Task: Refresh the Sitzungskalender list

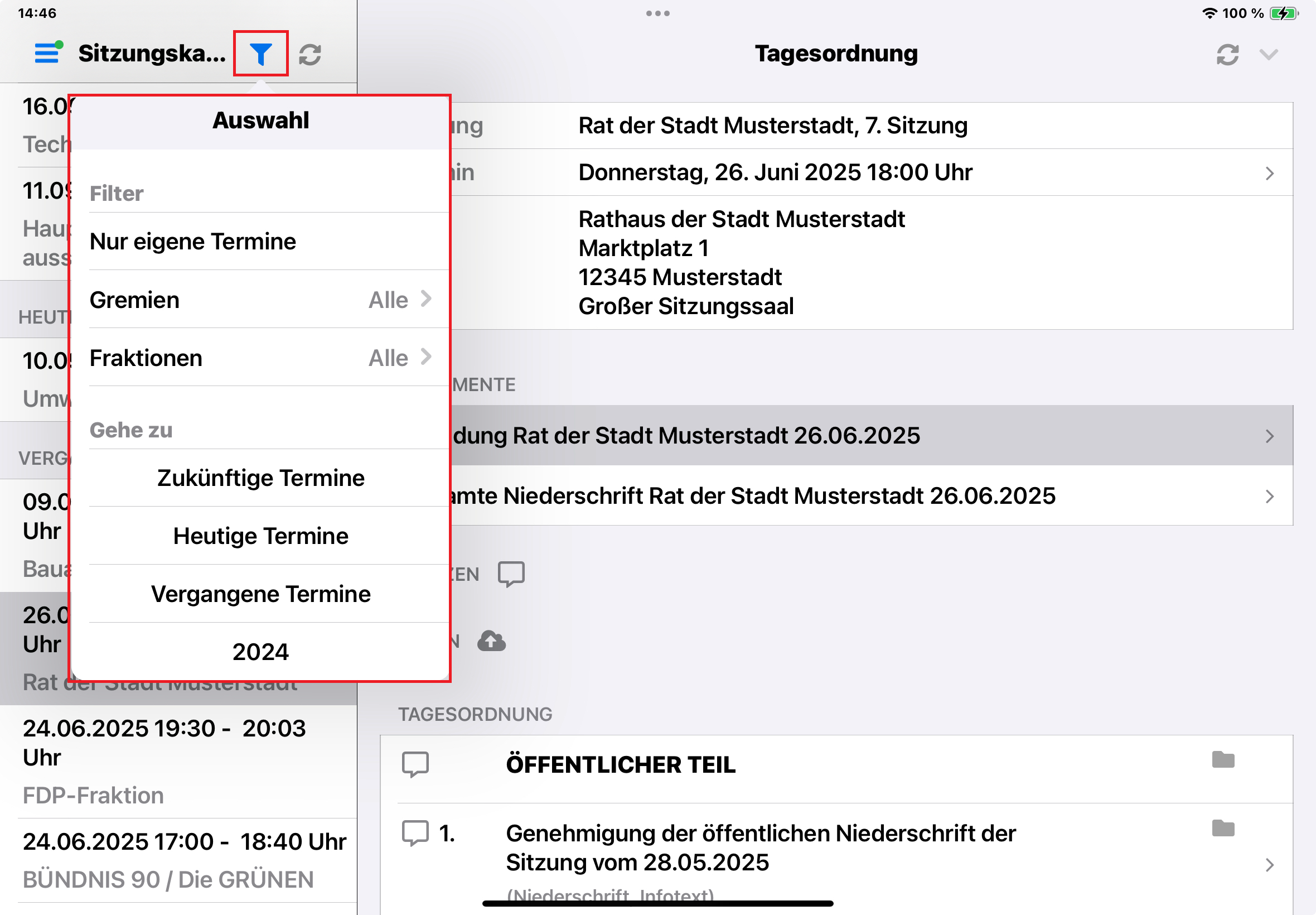Action: (x=310, y=54)
